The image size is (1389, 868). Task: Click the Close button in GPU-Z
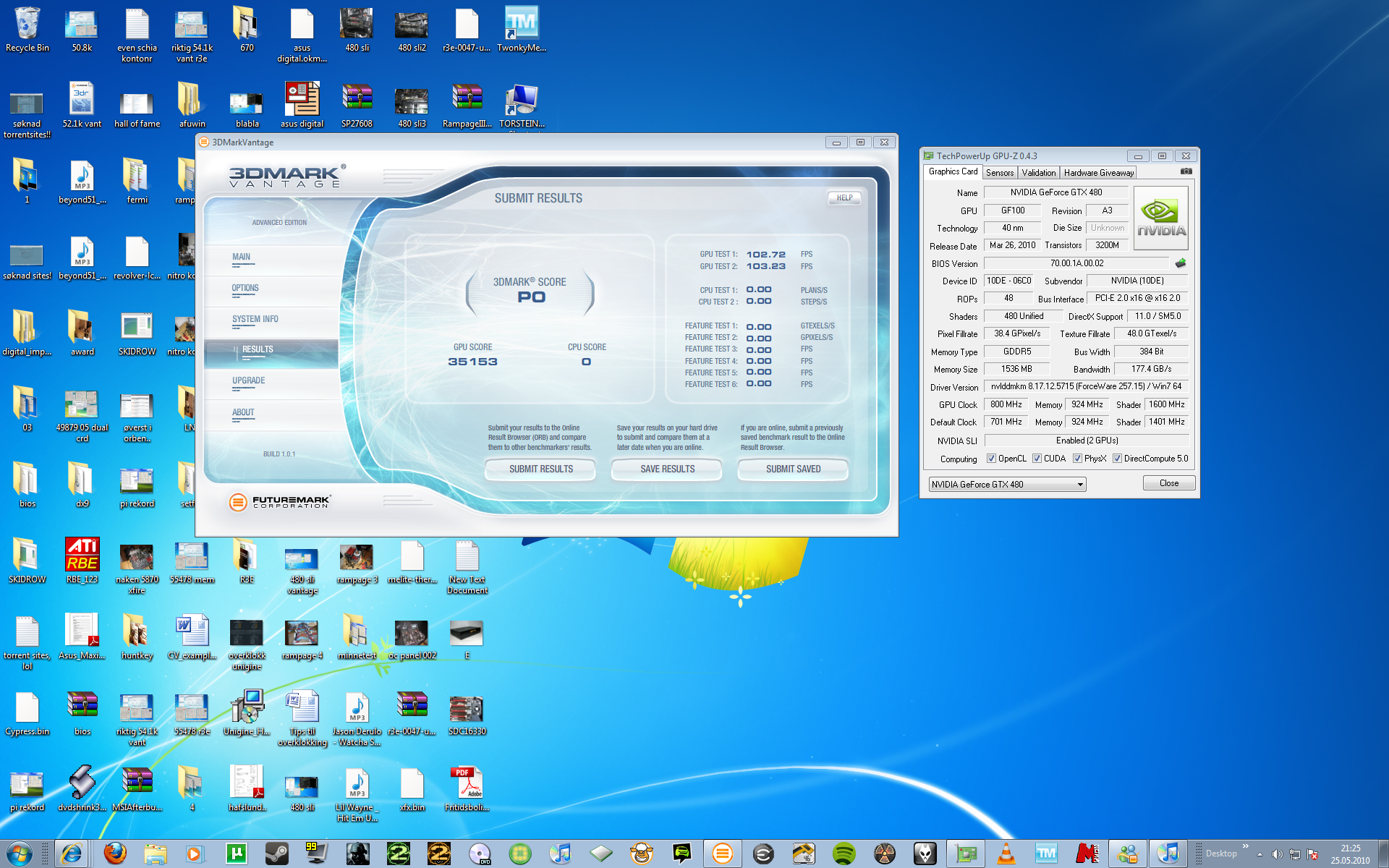[1168, 483]
